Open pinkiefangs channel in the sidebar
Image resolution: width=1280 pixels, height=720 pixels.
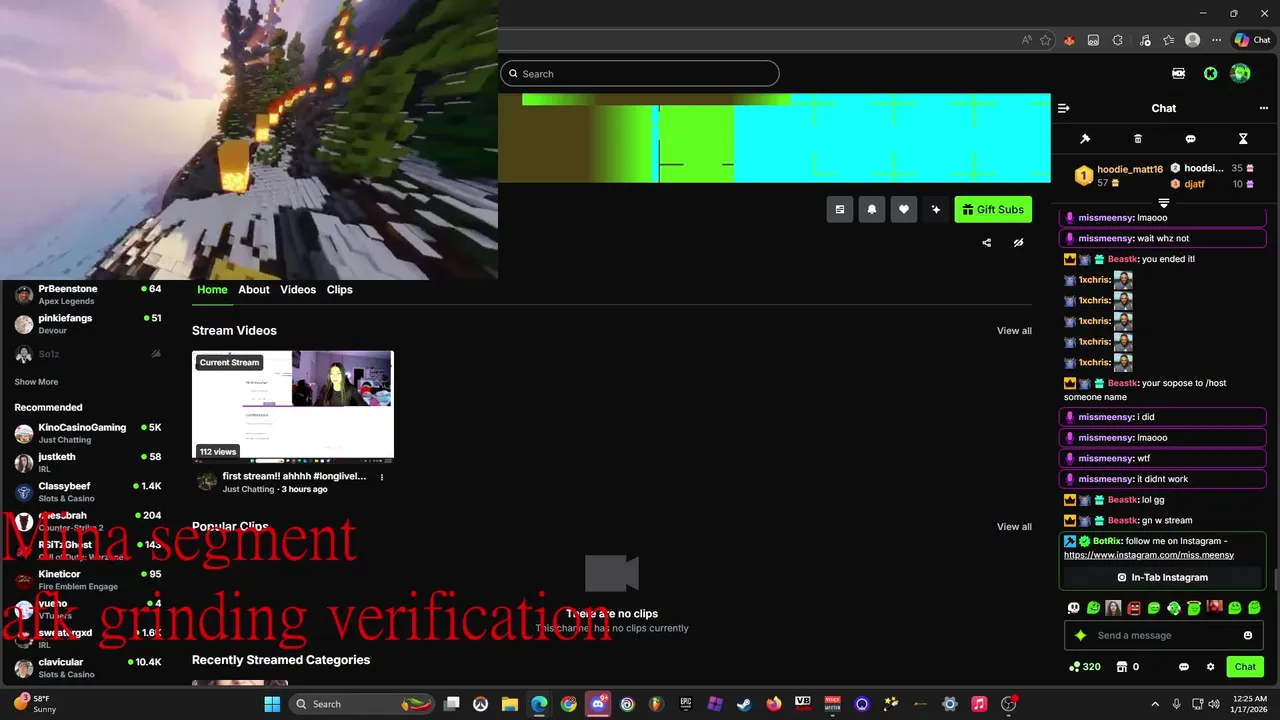pyautogui.click(x=88, y=324)
